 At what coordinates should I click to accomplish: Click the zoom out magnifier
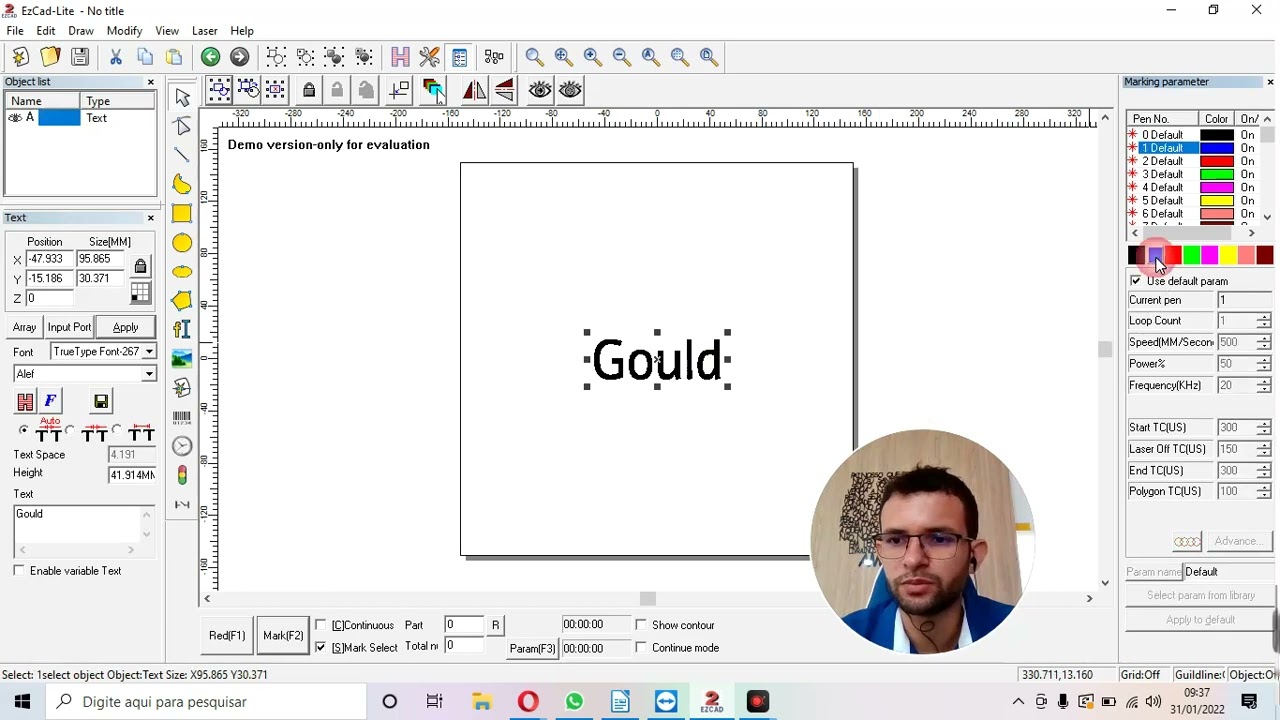coord(621,57)
